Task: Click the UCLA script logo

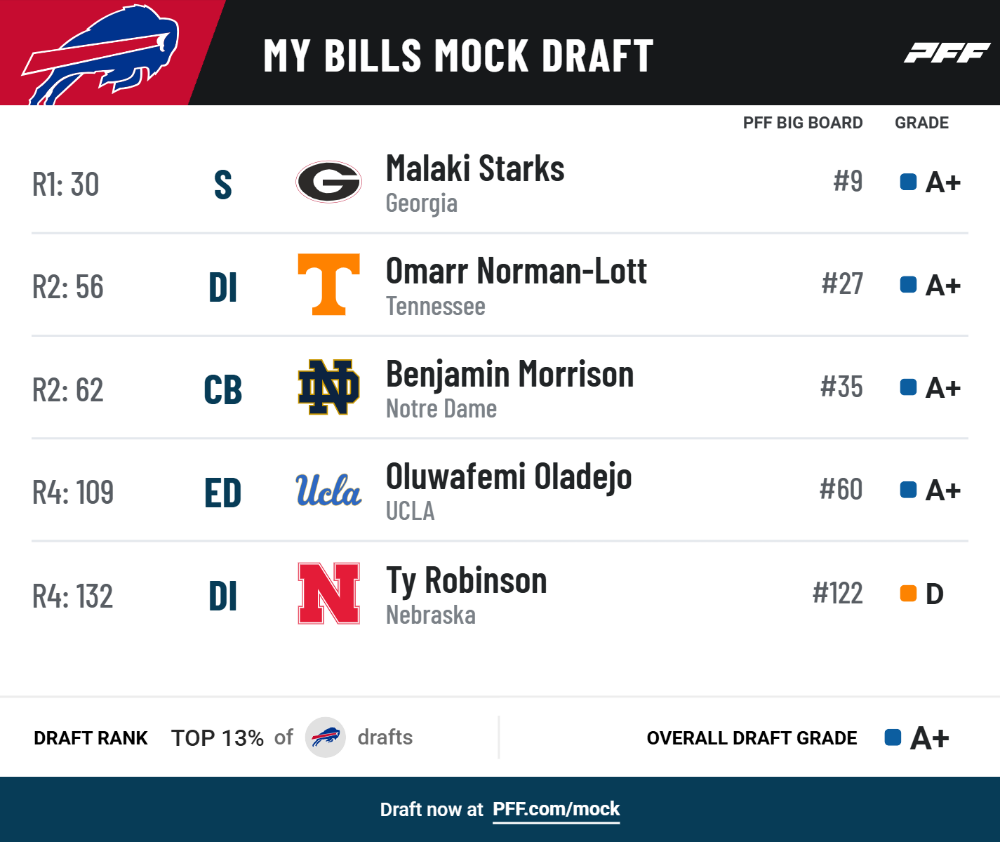Action: pyautogui.click(x=328, y=491)
